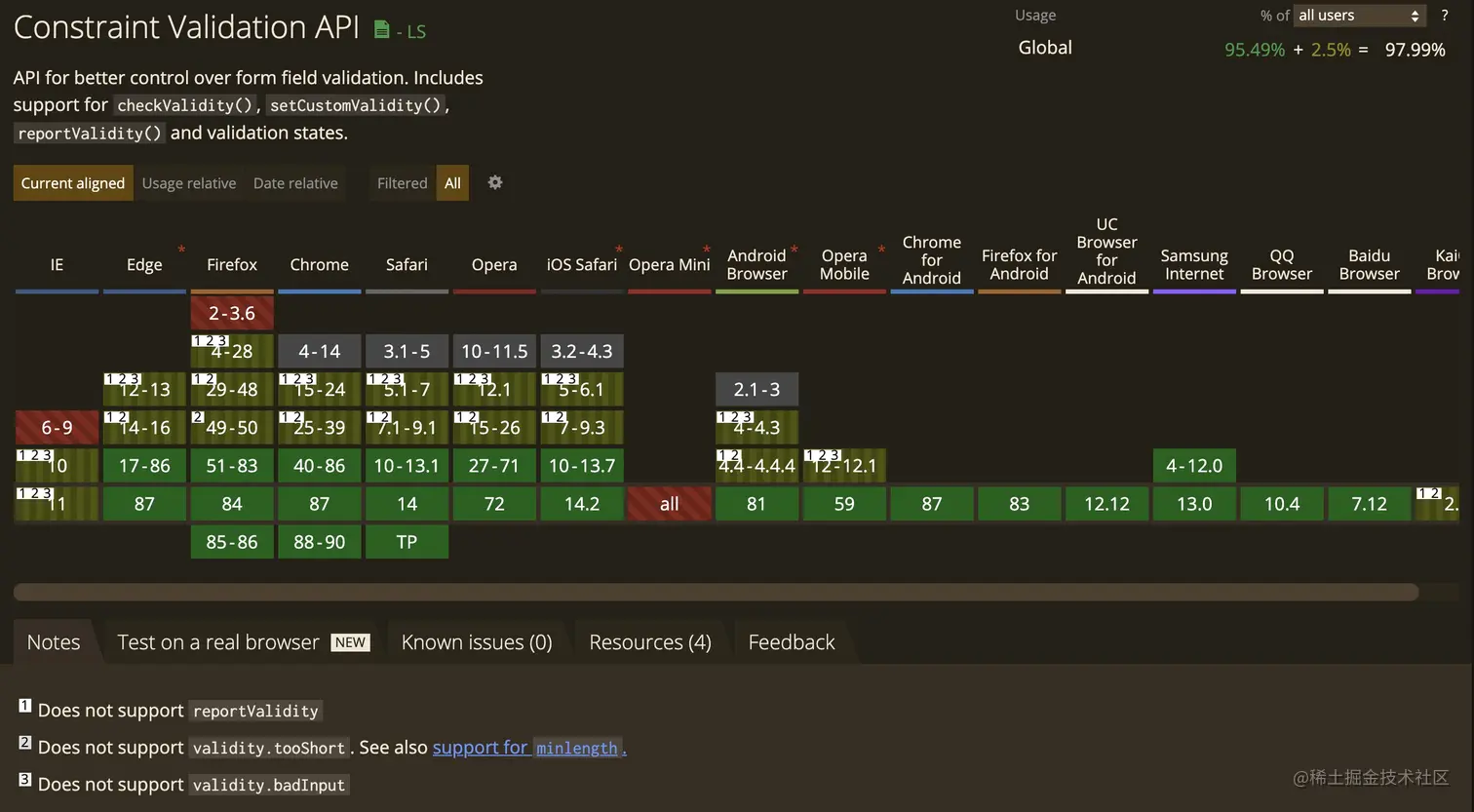Click the iOS Safari column header

tap(582, 264)
